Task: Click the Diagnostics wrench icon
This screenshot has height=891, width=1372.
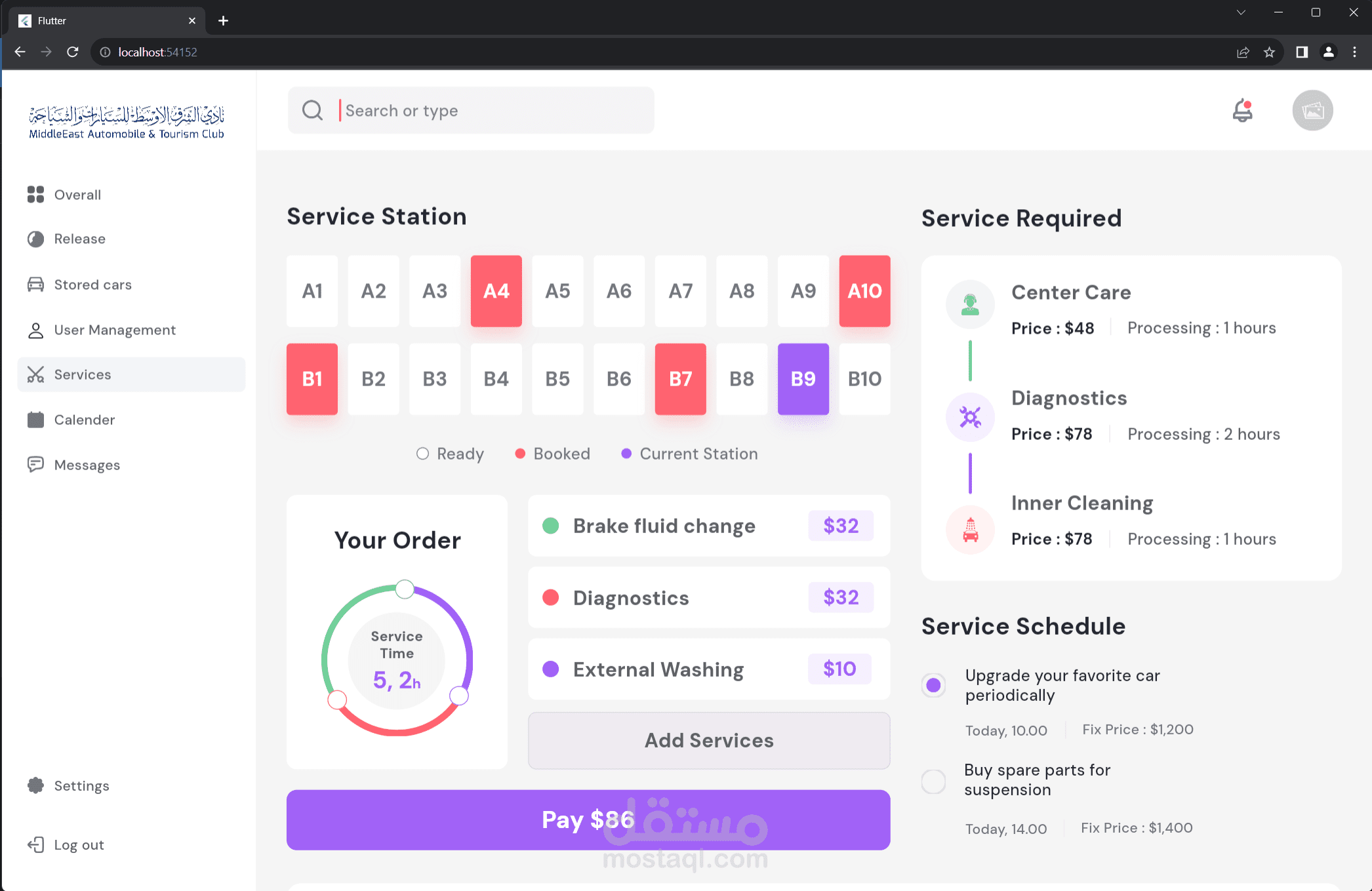Action: (970, 417)
